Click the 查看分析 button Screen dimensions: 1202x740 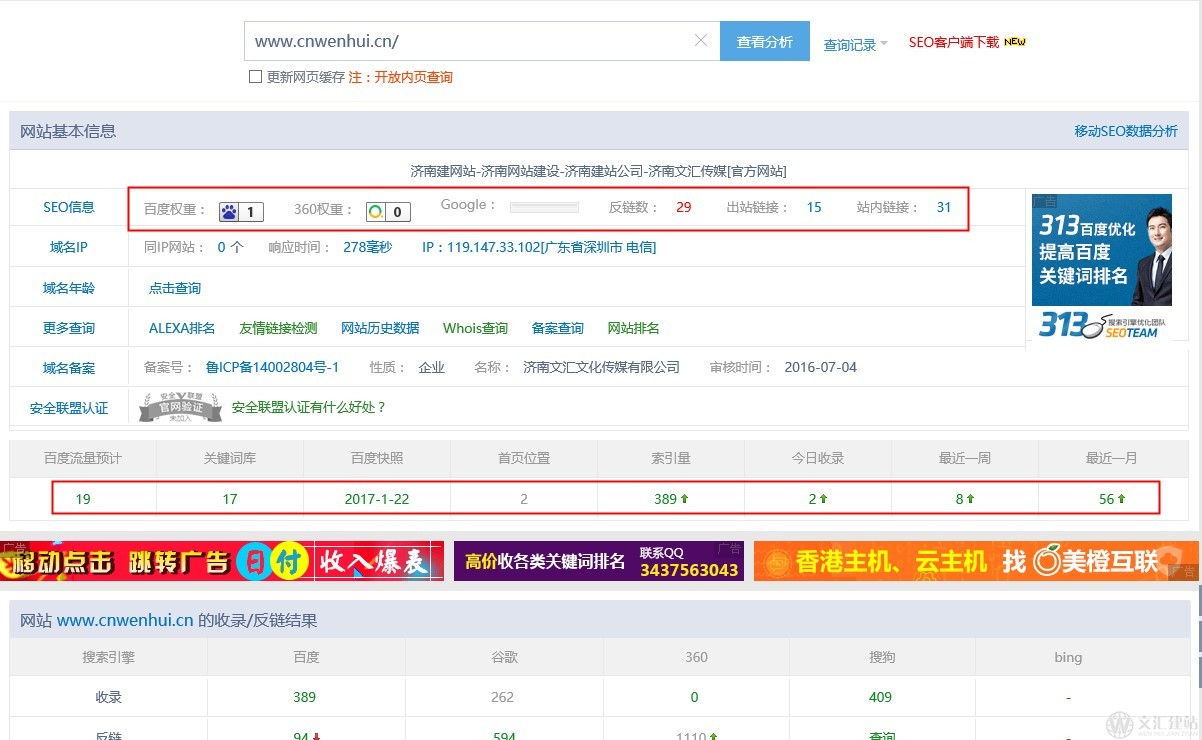[x=765, y=41]
